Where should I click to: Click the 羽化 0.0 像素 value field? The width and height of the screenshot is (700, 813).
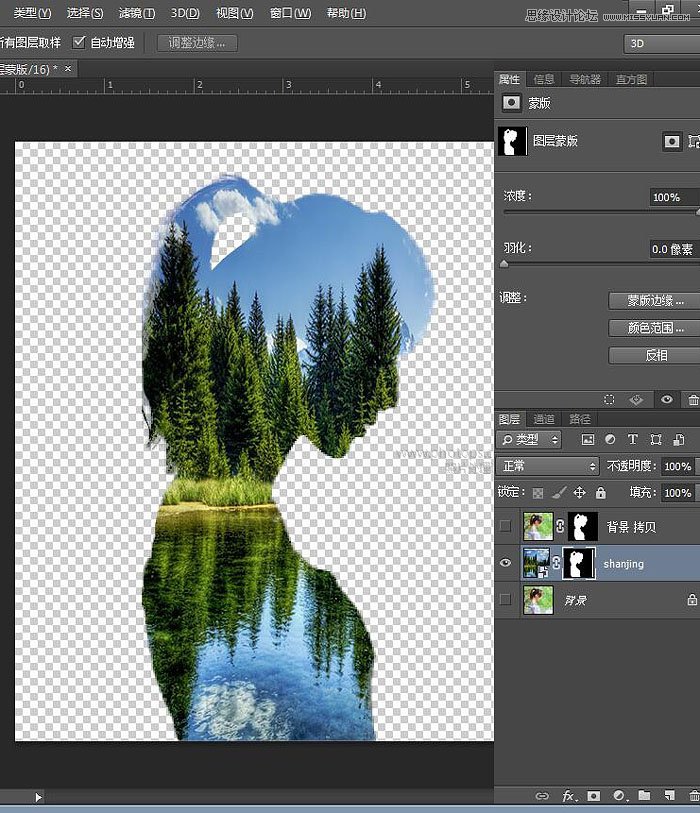click(x=675, y=249)
